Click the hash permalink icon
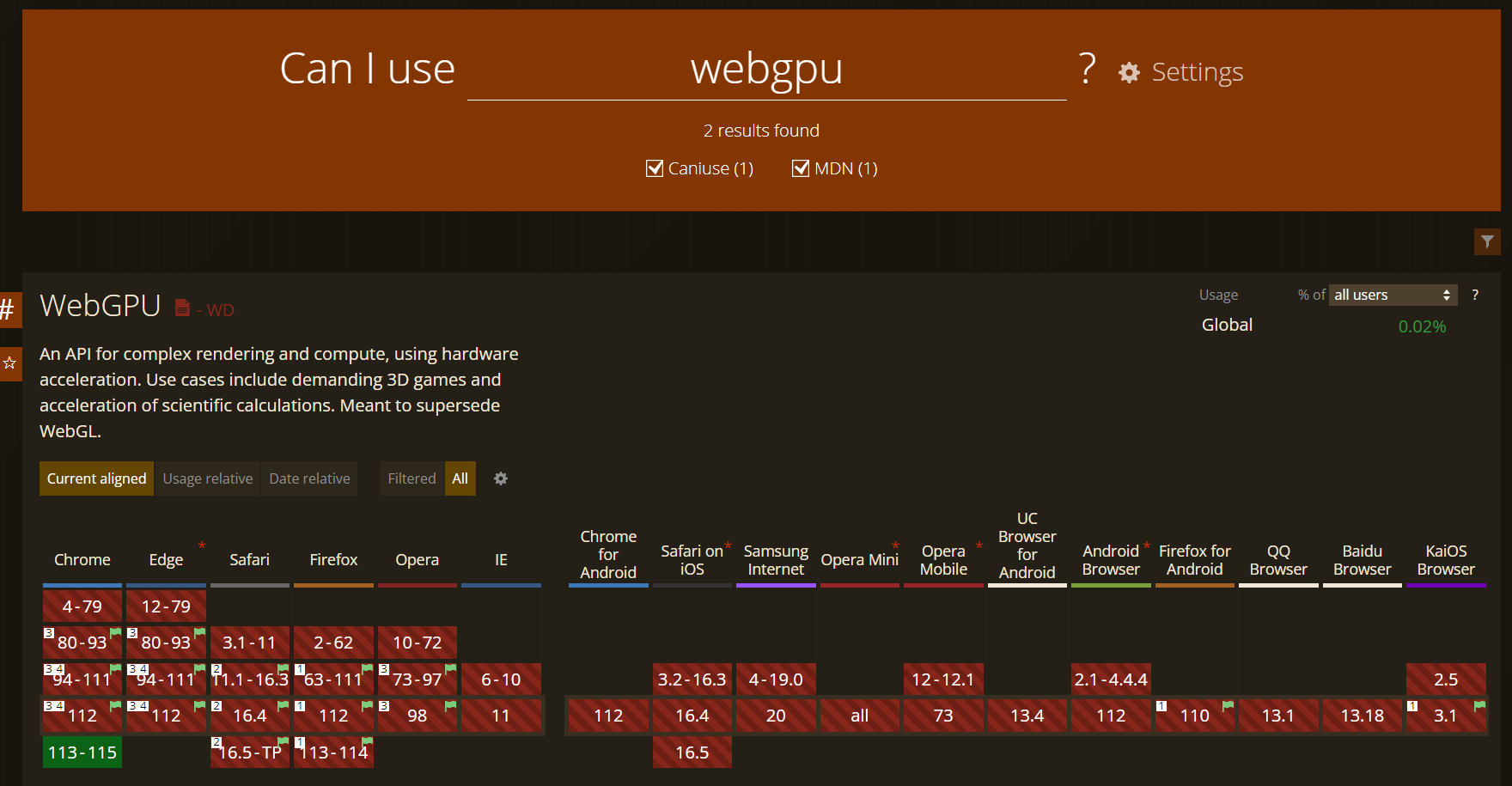 pos(9,309)
